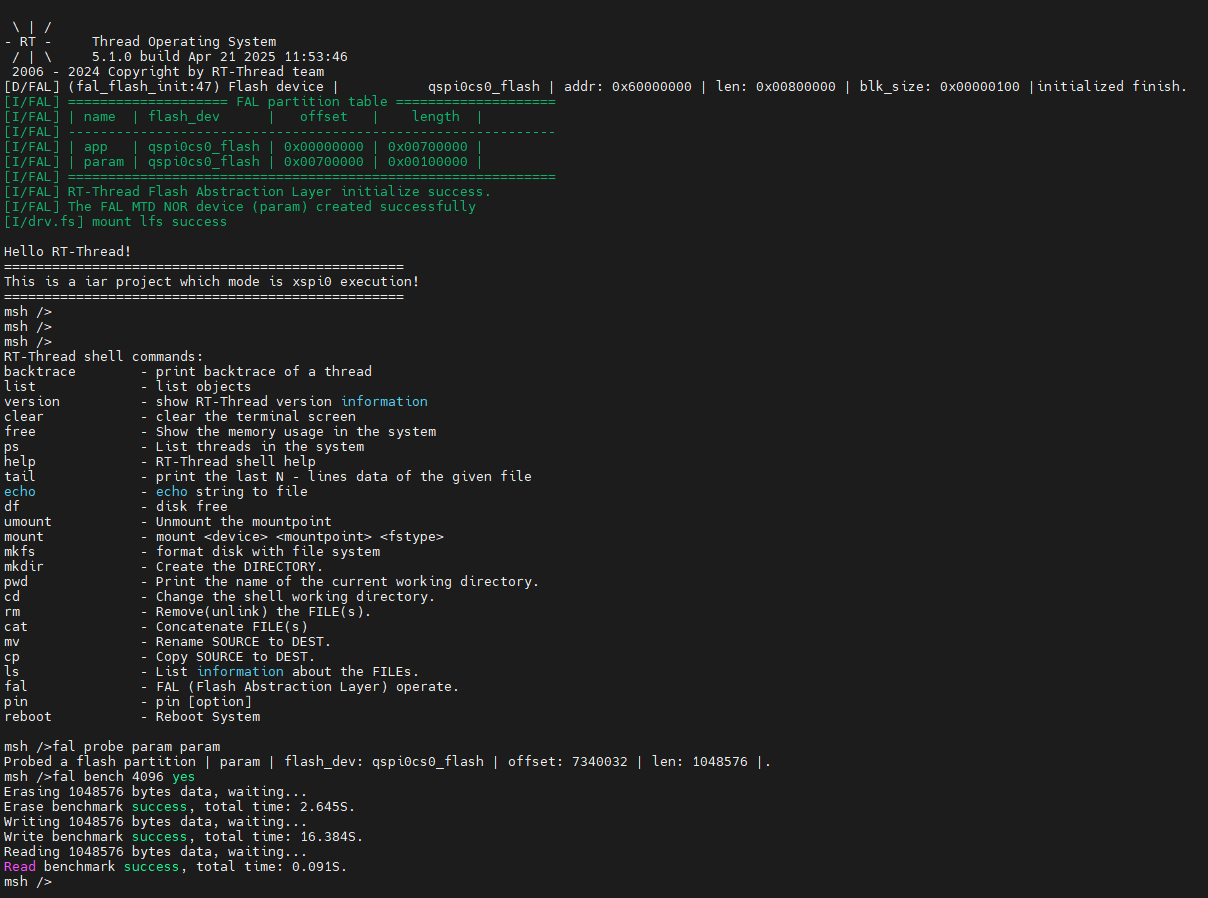Click the 'fal bench 4096 yes' command line
The image size is (1208, 898).
(x=100, y=777)
